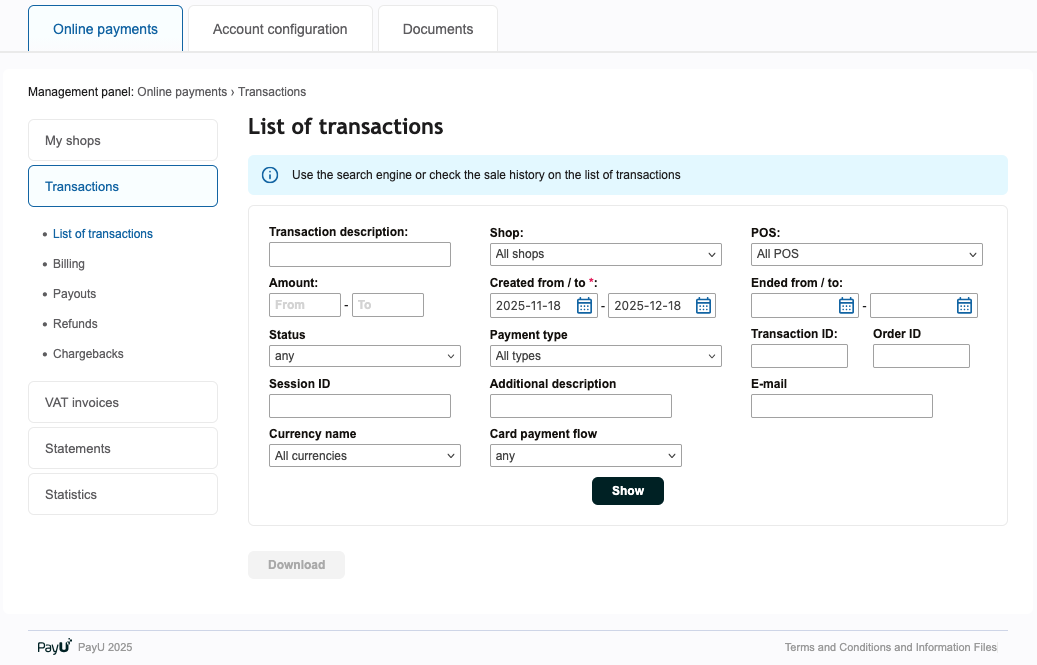The image size is (1037, 665).
Task: Choose a currency from Currency name dropdown
Action: (x=364, y=457)
